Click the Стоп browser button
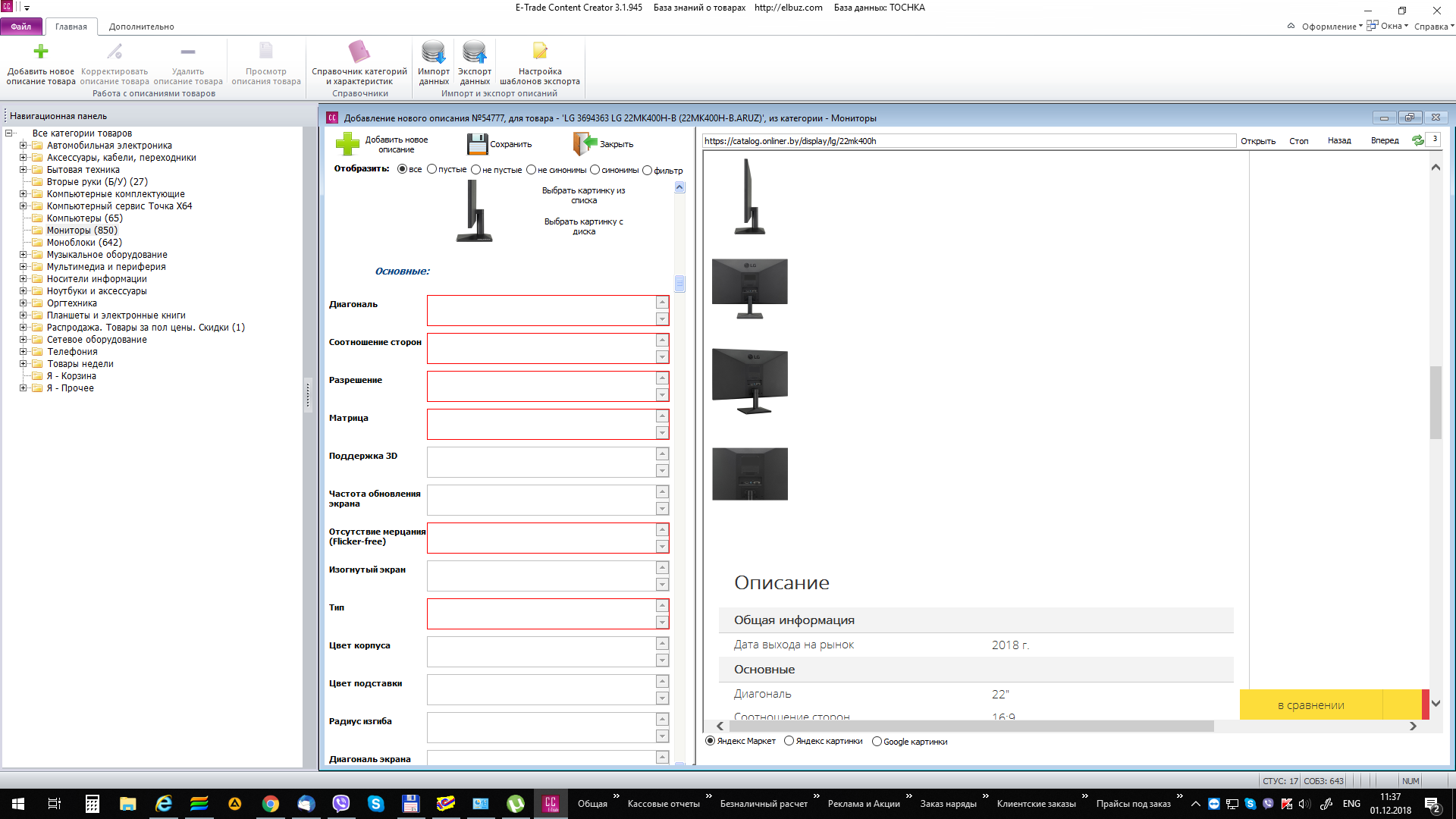This screenshot has height=819, width=1456. 1299,141
